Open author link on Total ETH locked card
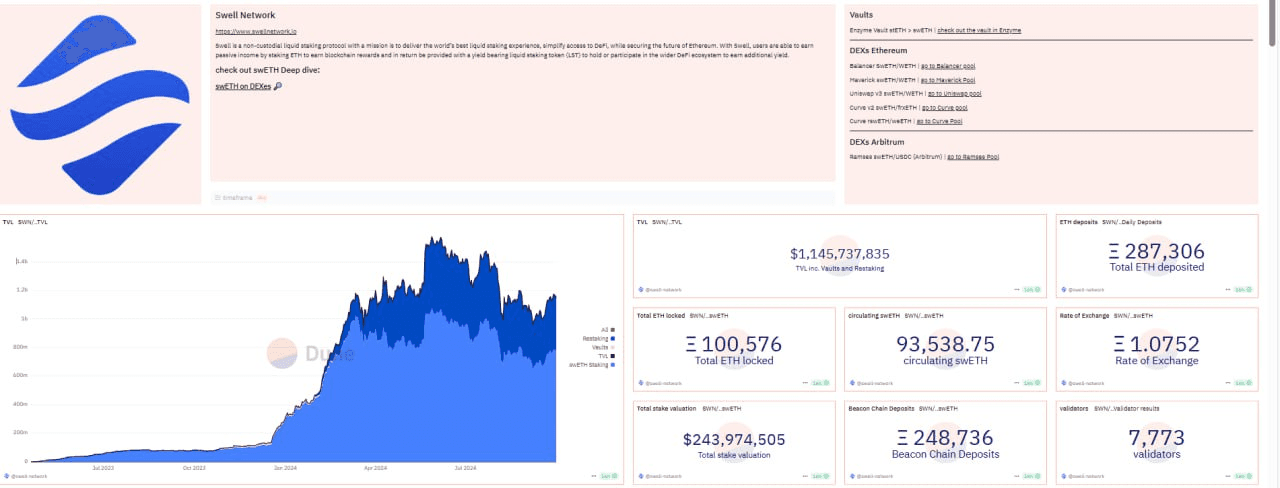1280x488 pixels. tap(659, 383)
